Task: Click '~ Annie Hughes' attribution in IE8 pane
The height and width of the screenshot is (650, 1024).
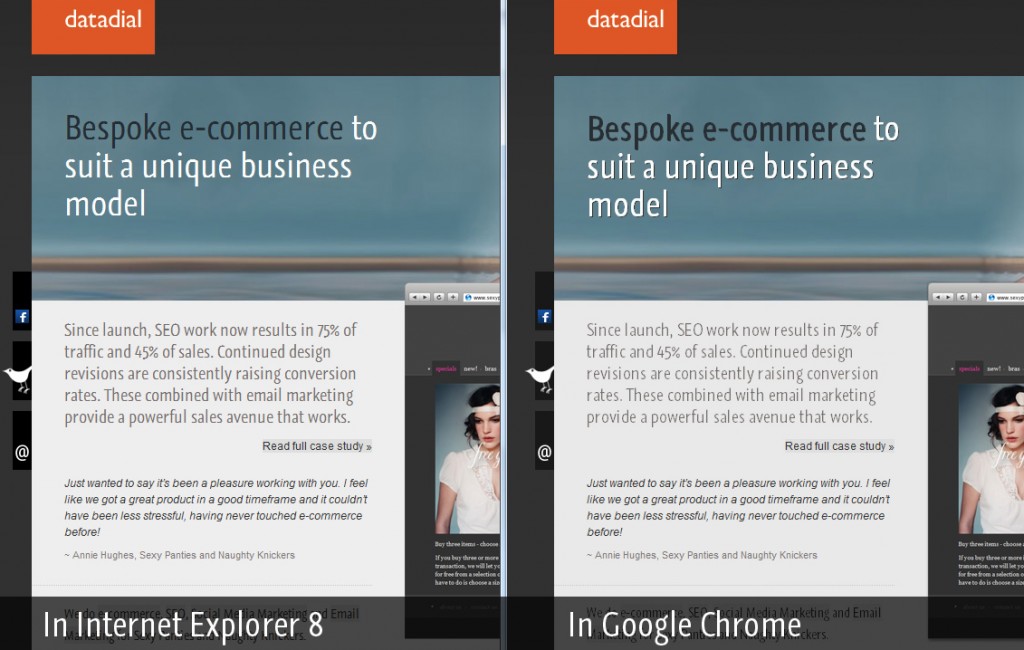Action: coord(180,555)
